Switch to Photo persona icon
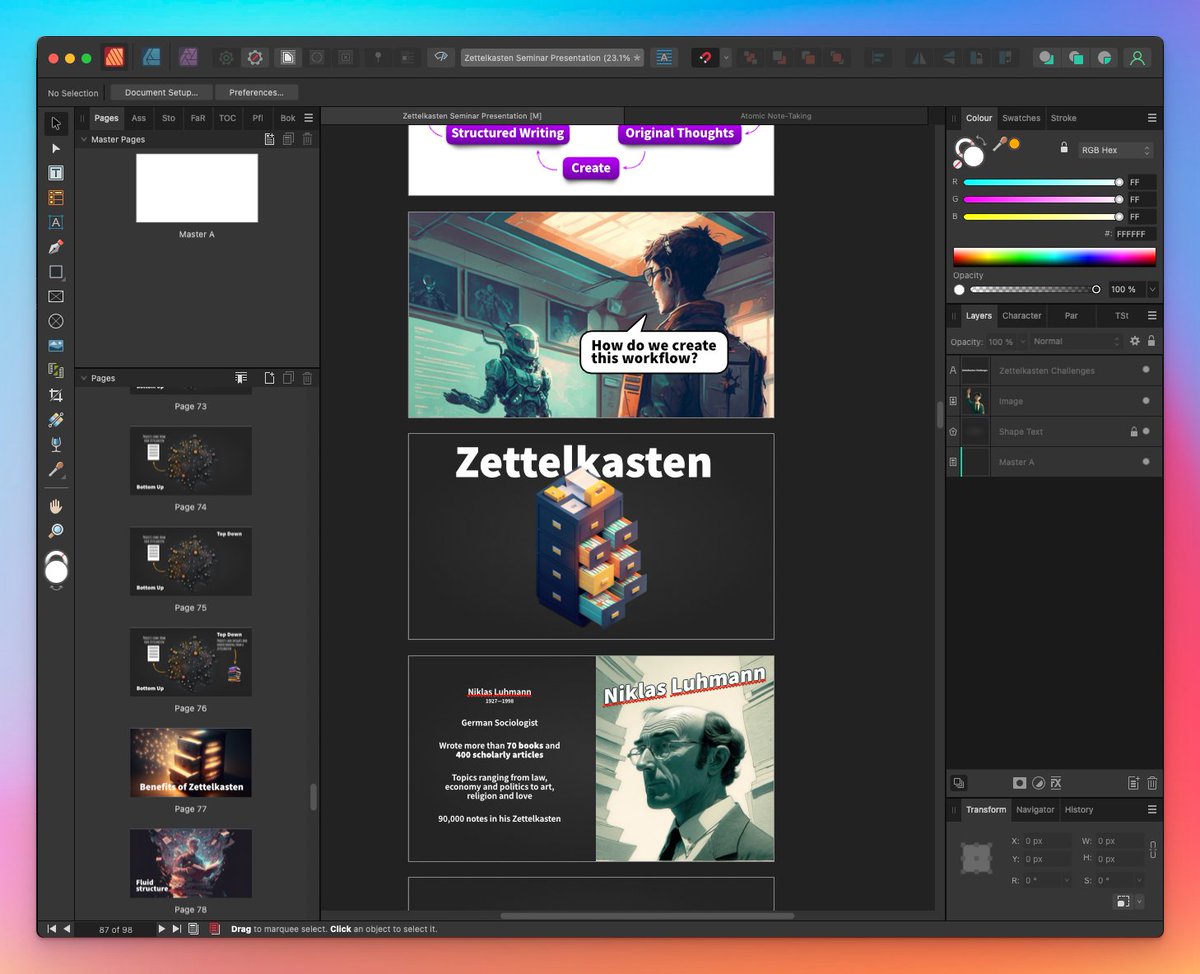This screenshot has width=1200, height=974. point(188,57)
